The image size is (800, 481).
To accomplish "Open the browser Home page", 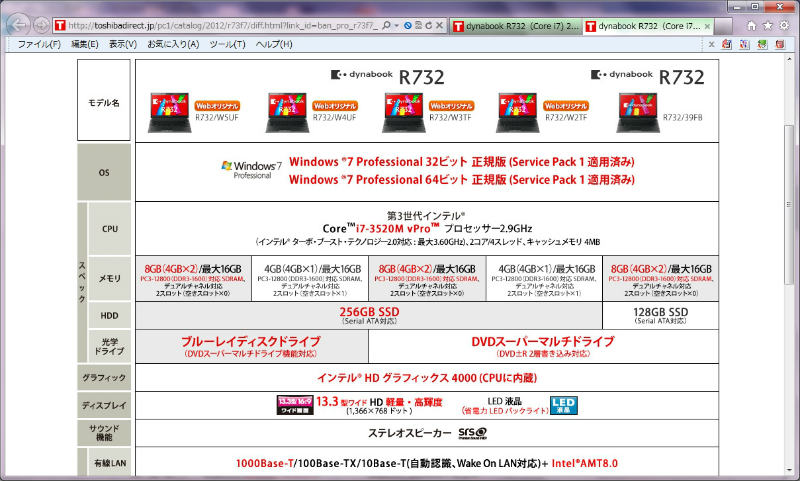I will [752, 26].
